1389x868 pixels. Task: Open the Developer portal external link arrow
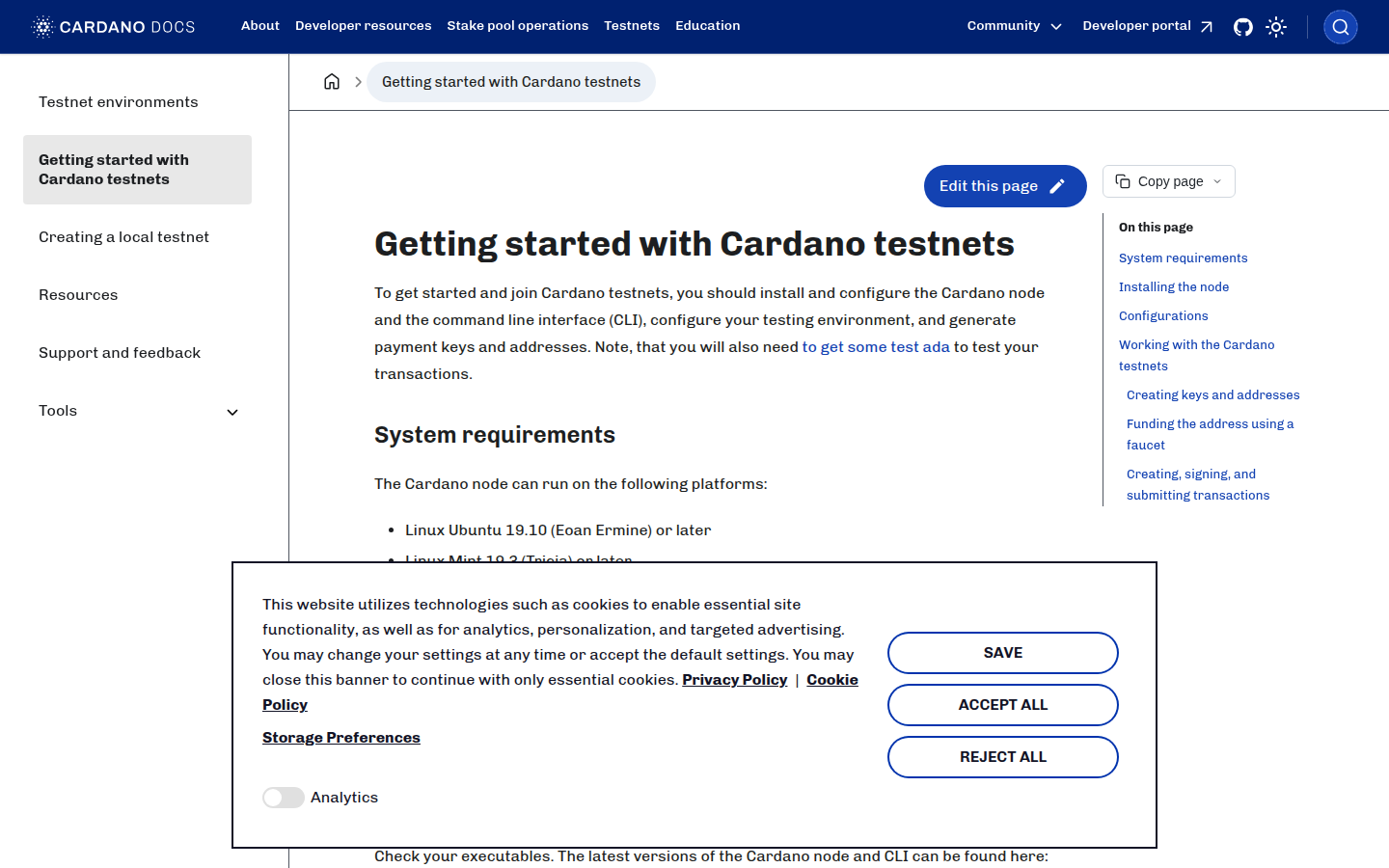[1206, 27]
